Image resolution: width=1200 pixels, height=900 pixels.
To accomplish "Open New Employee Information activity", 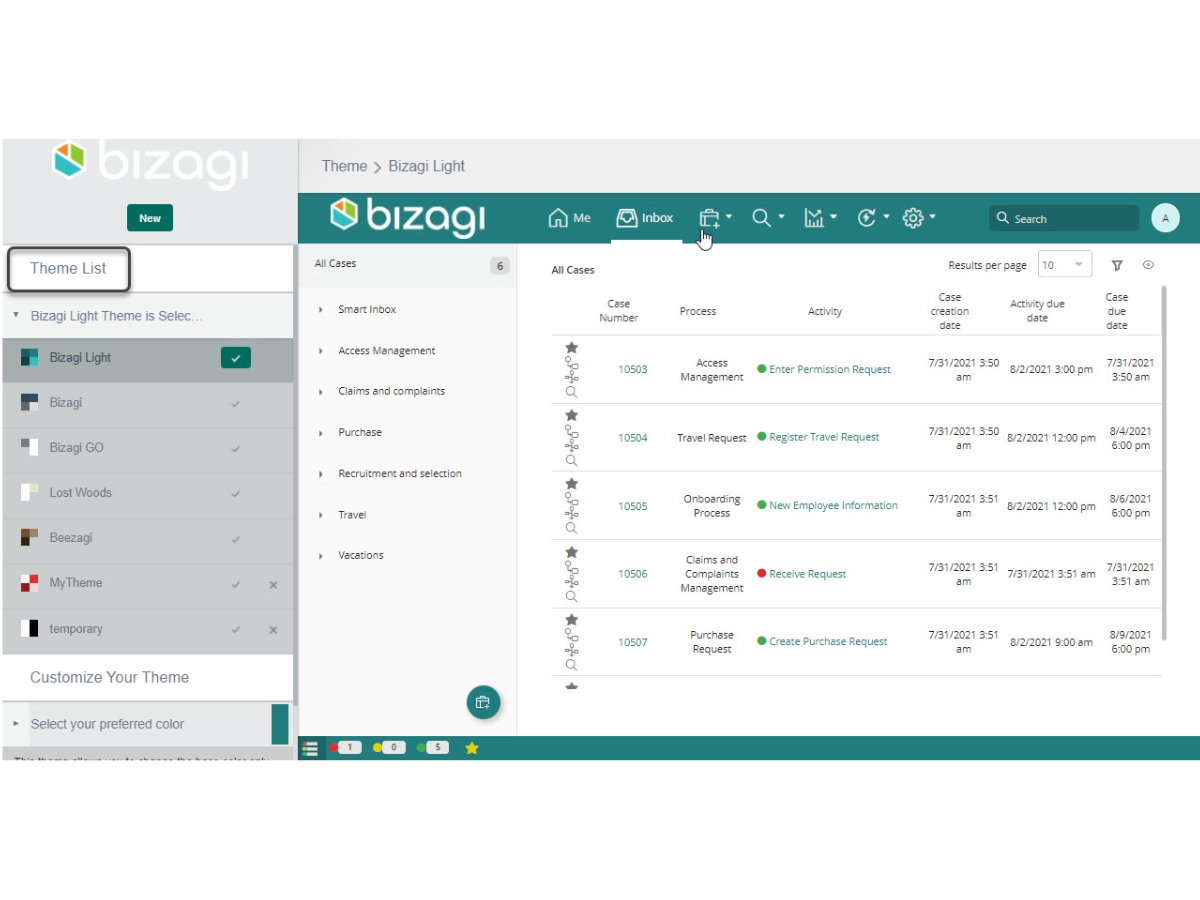I will [833, 505].
